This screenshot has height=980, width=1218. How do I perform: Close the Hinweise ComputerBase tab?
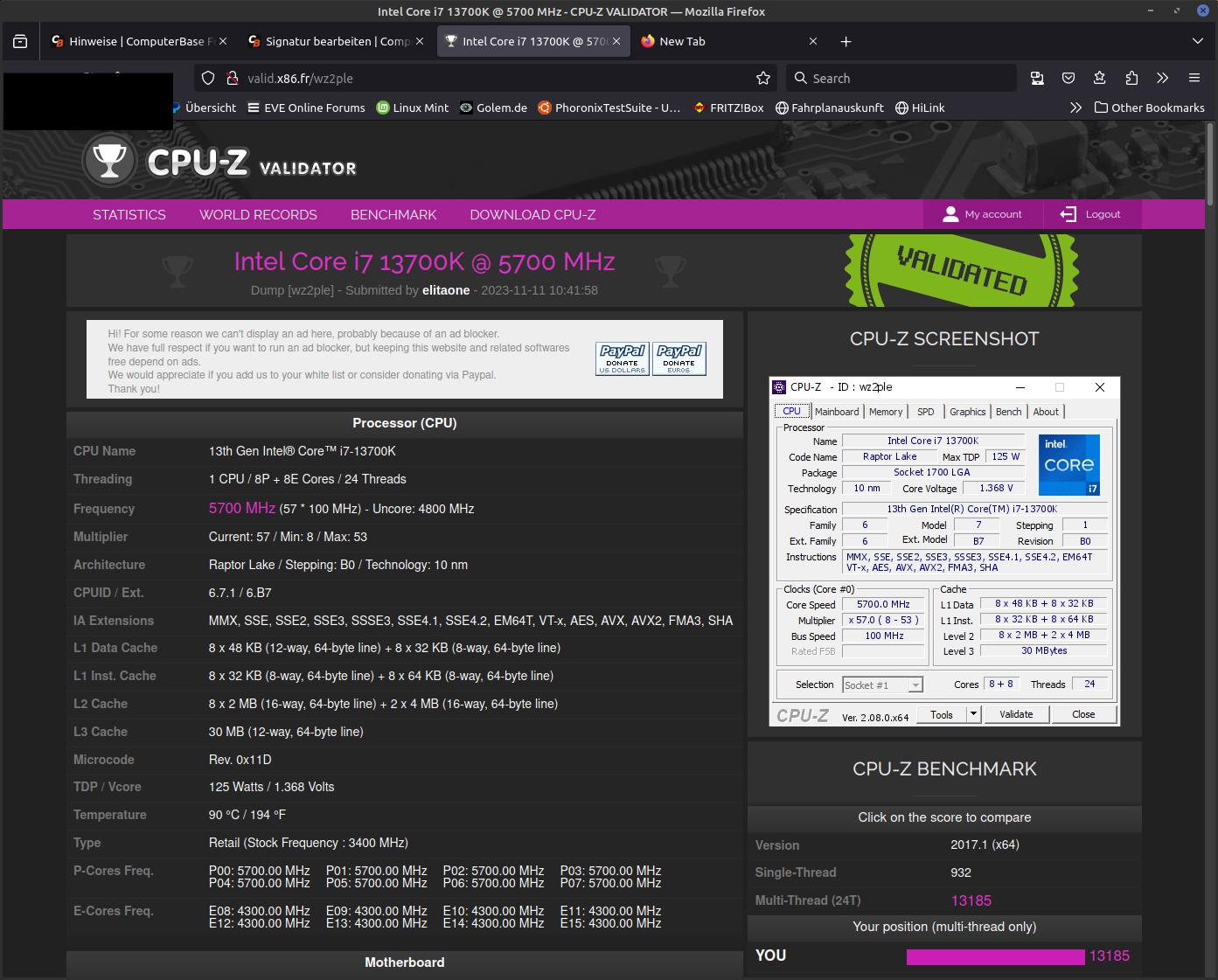tap(222, 41)
